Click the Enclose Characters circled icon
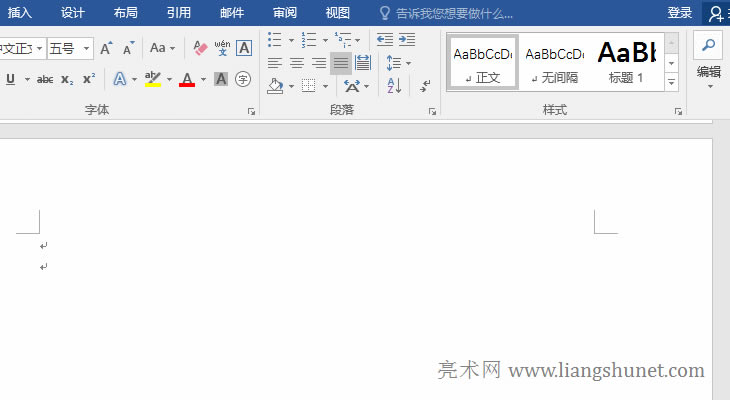730x400 pixels. [243, 79]
